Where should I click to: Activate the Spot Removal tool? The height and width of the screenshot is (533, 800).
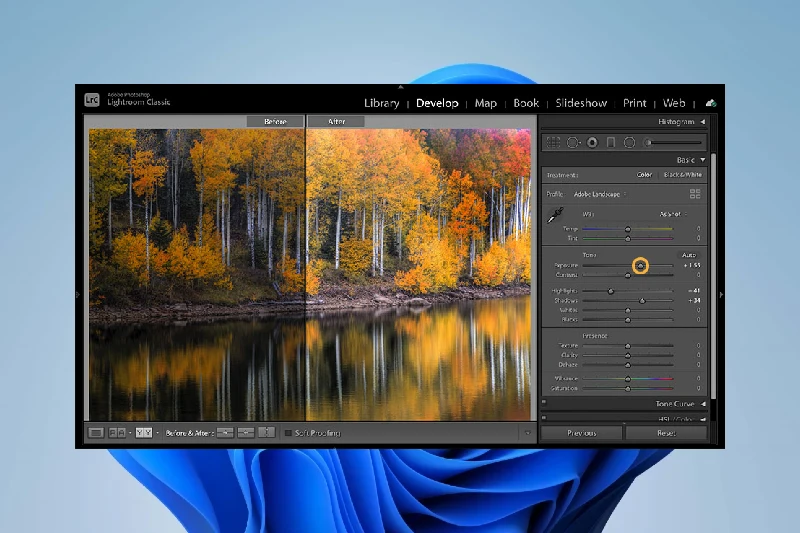tap(573, 142)
